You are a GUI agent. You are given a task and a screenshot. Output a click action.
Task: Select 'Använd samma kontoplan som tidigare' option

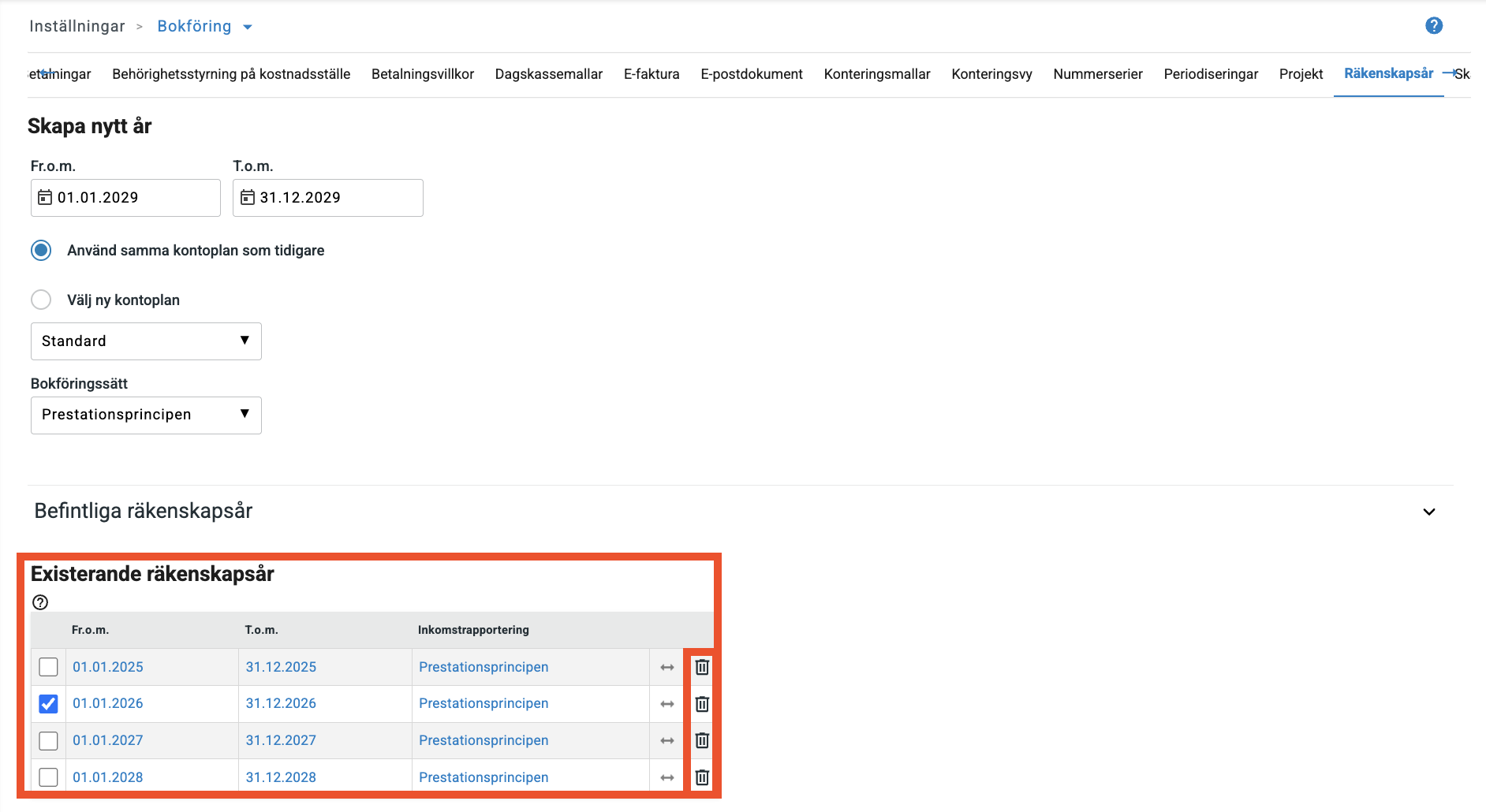pyautogui.click(x=41, y=251)
